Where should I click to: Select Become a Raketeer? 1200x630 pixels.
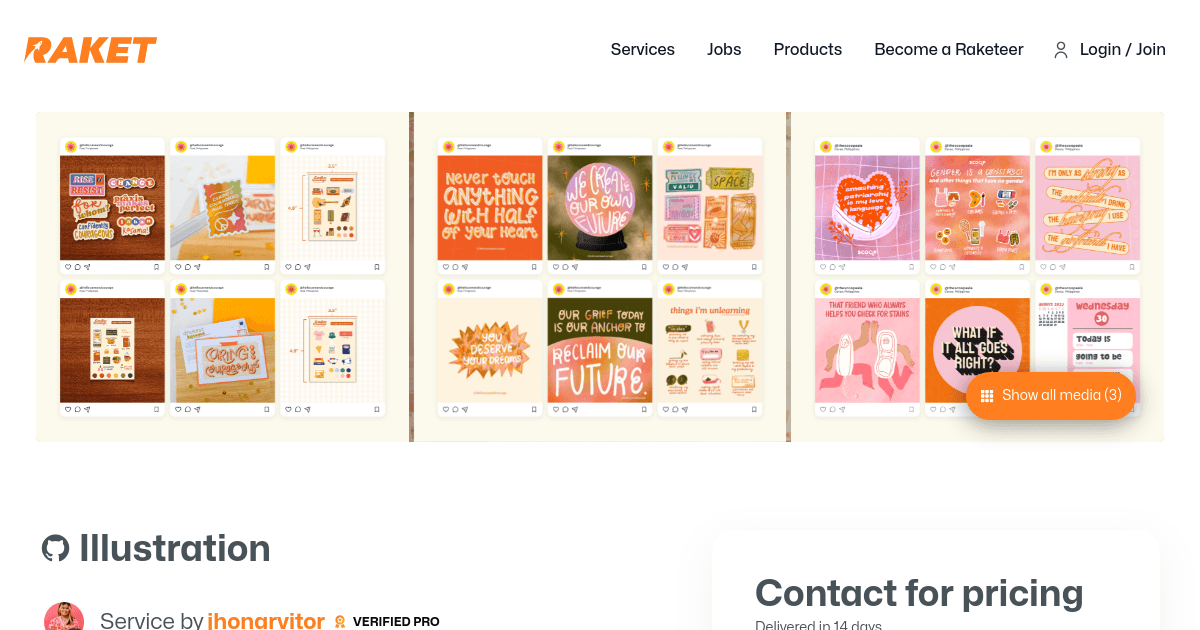(x=949, y=49)
